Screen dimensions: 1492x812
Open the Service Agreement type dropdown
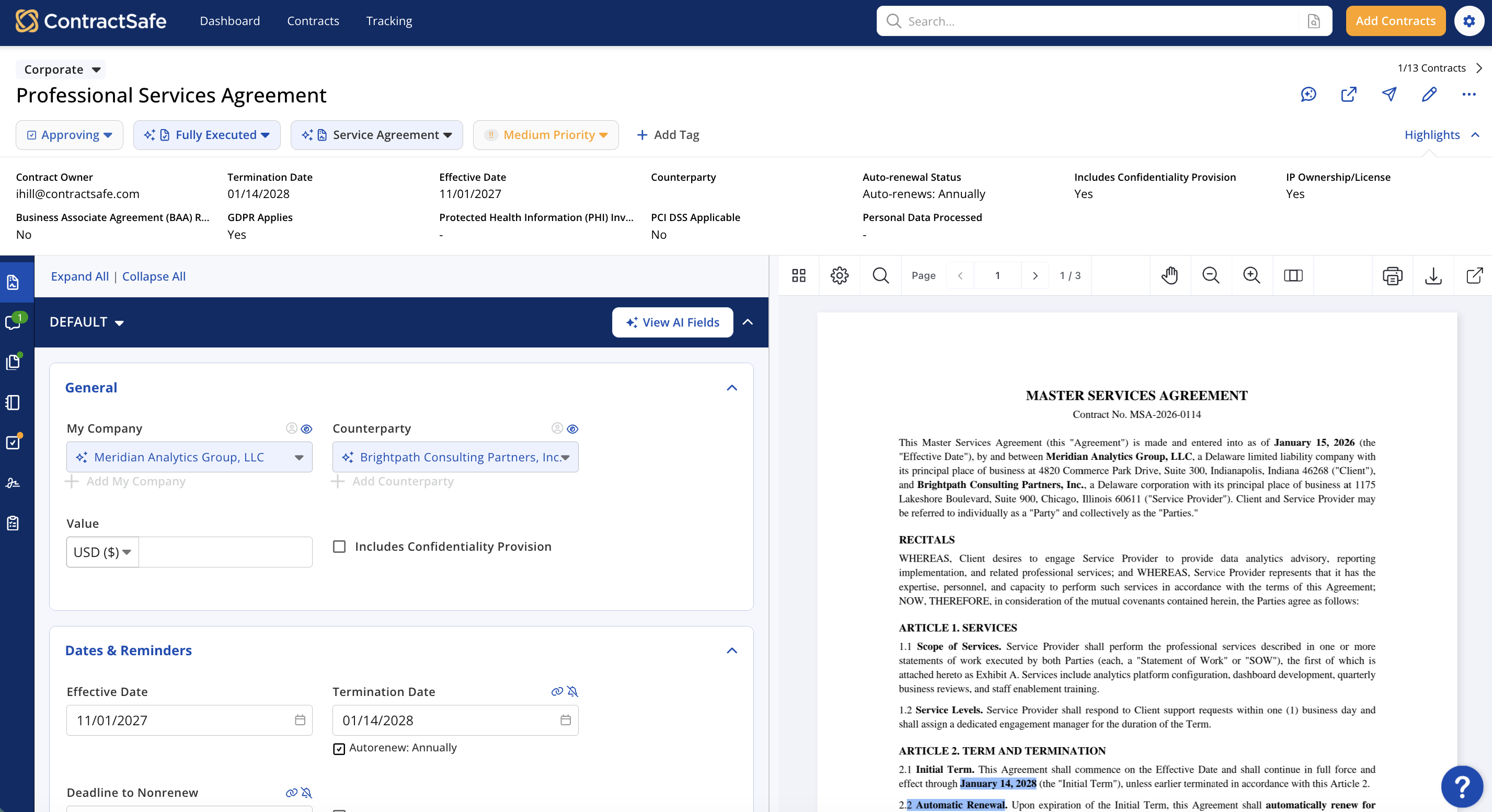pos(376,135)
